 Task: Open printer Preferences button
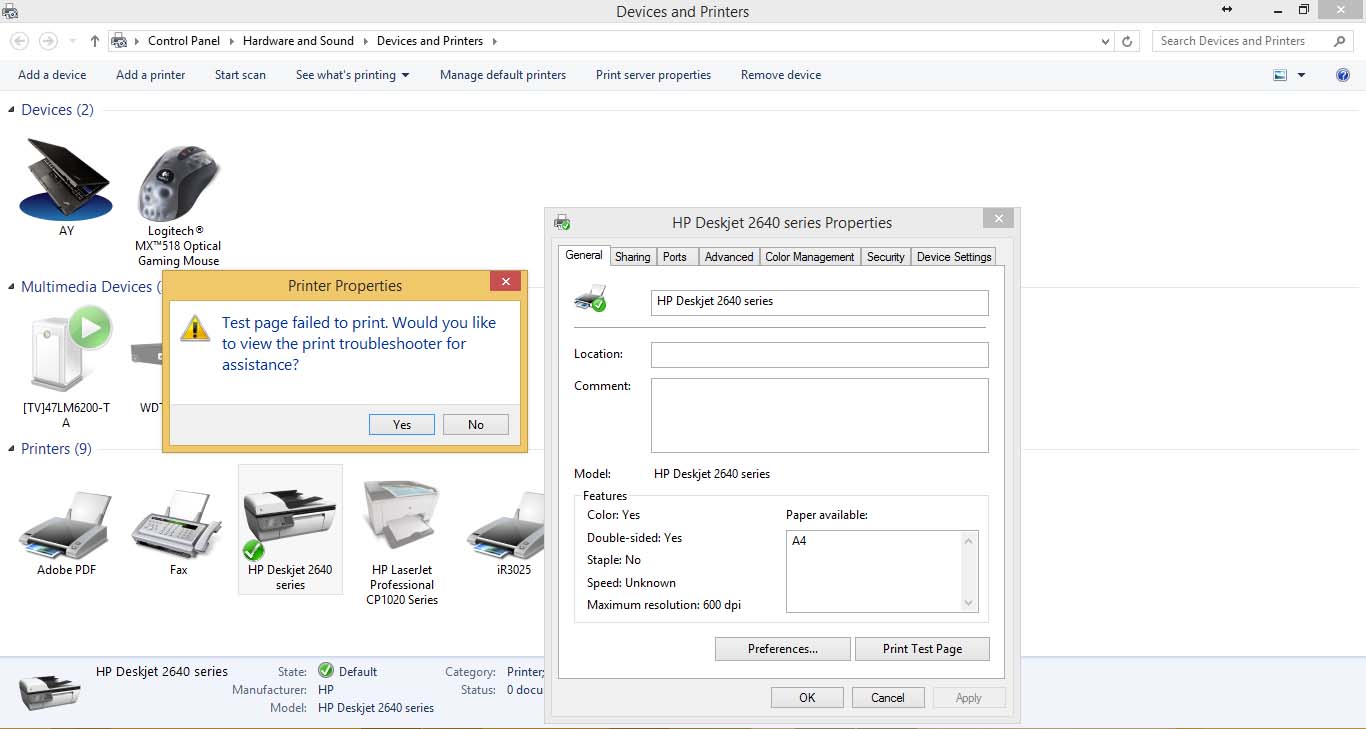tap(782, 649)
